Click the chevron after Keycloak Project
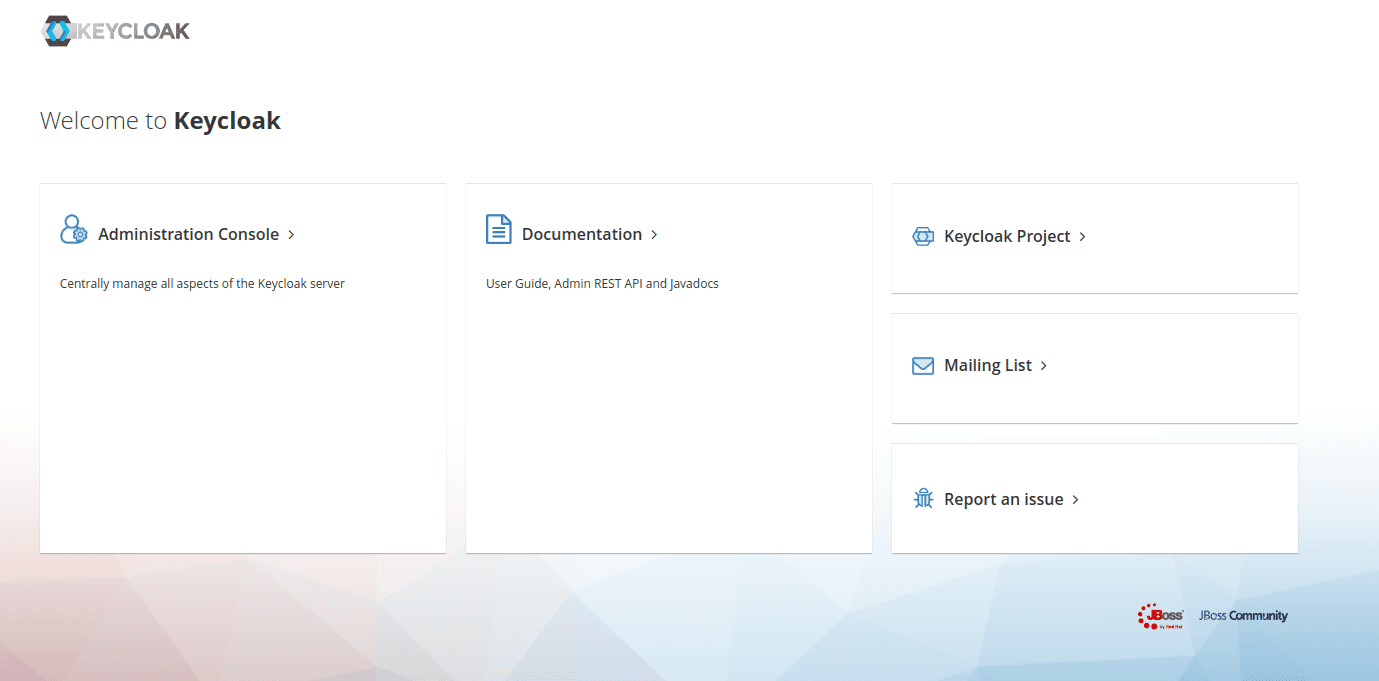Image resolution: width=1379 pixels, height=681 pixels. coord(1082,237)
